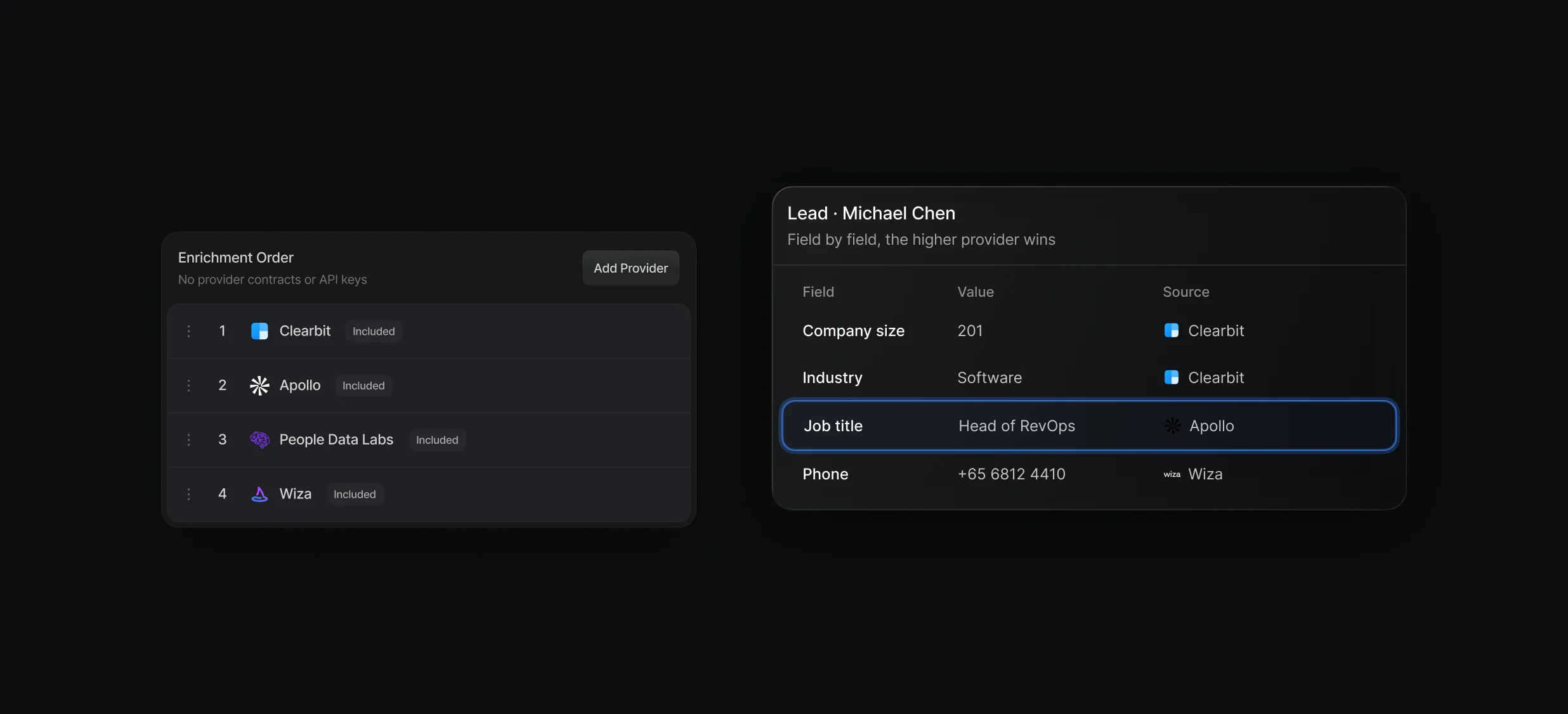
Task: Click the Enrichment Order heading
Action: tap(235, 257)
